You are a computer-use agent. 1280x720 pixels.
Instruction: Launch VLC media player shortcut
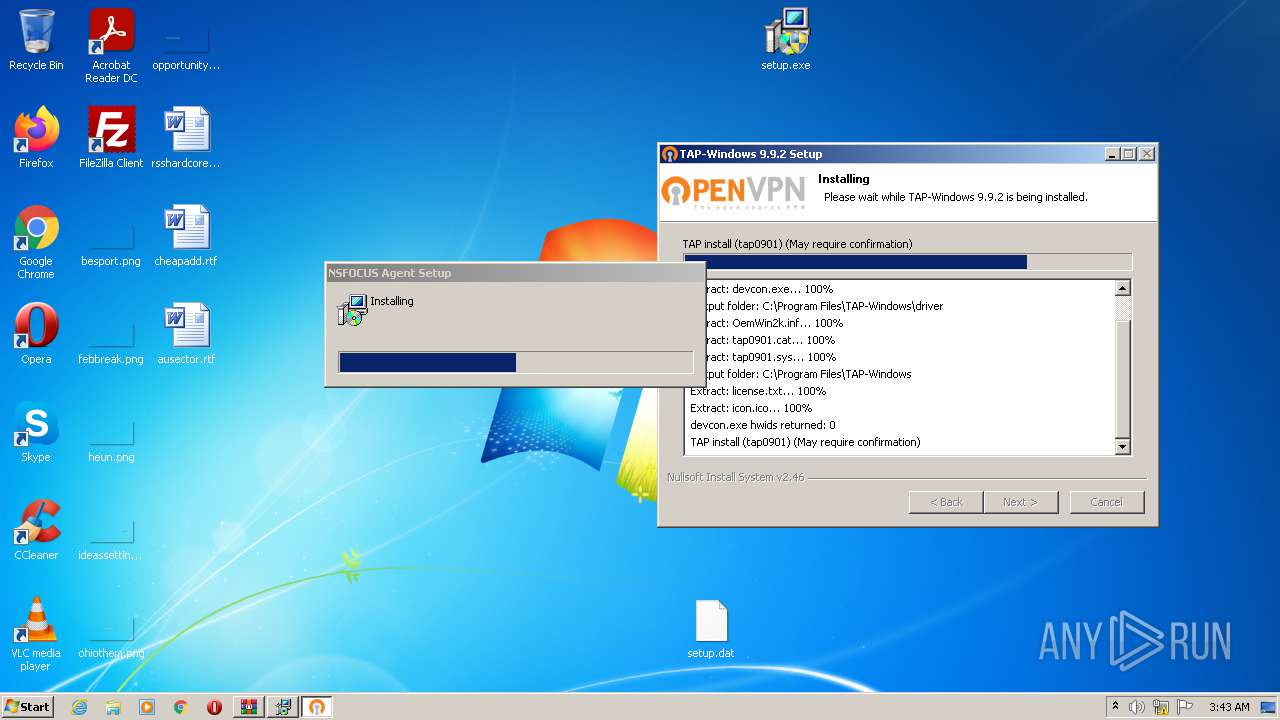(x=36, y=634)
